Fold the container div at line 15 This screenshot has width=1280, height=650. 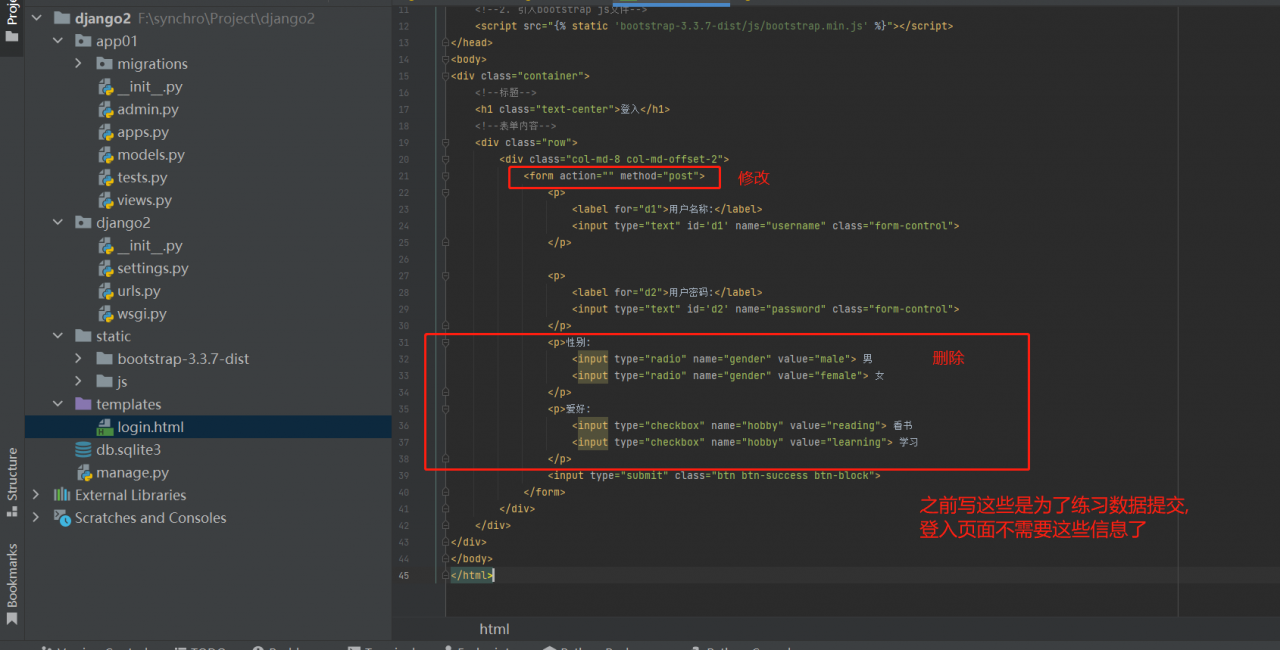tap(444, 76)
